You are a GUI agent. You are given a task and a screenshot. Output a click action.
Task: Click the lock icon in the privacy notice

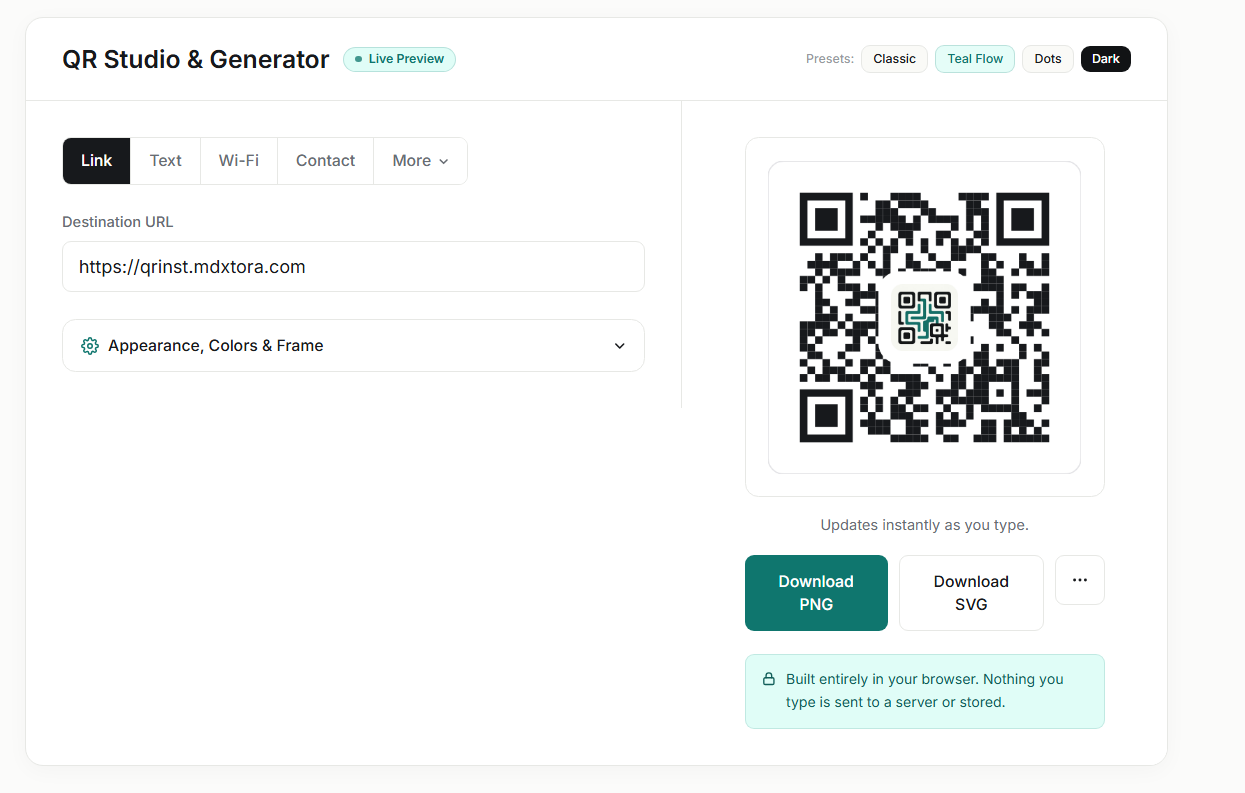769,679
